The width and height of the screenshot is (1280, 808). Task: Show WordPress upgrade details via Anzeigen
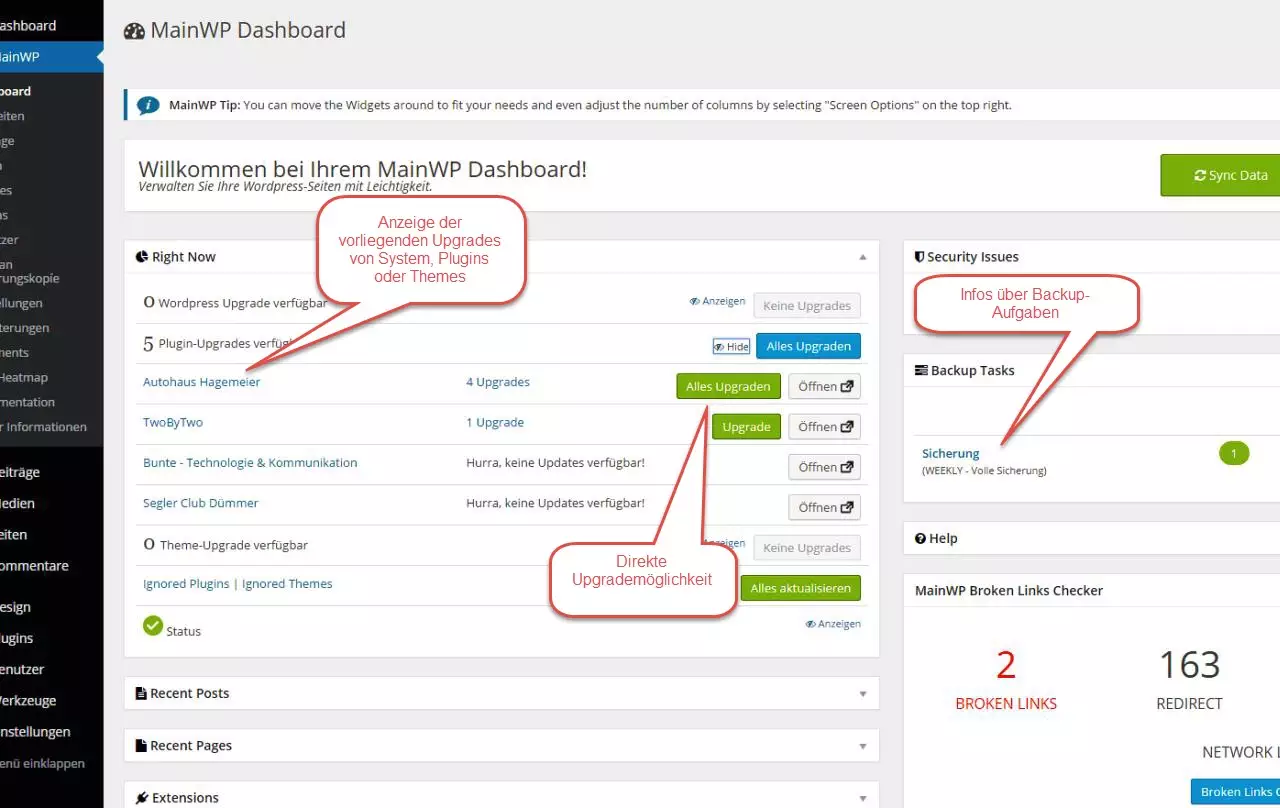coord(718,301)
